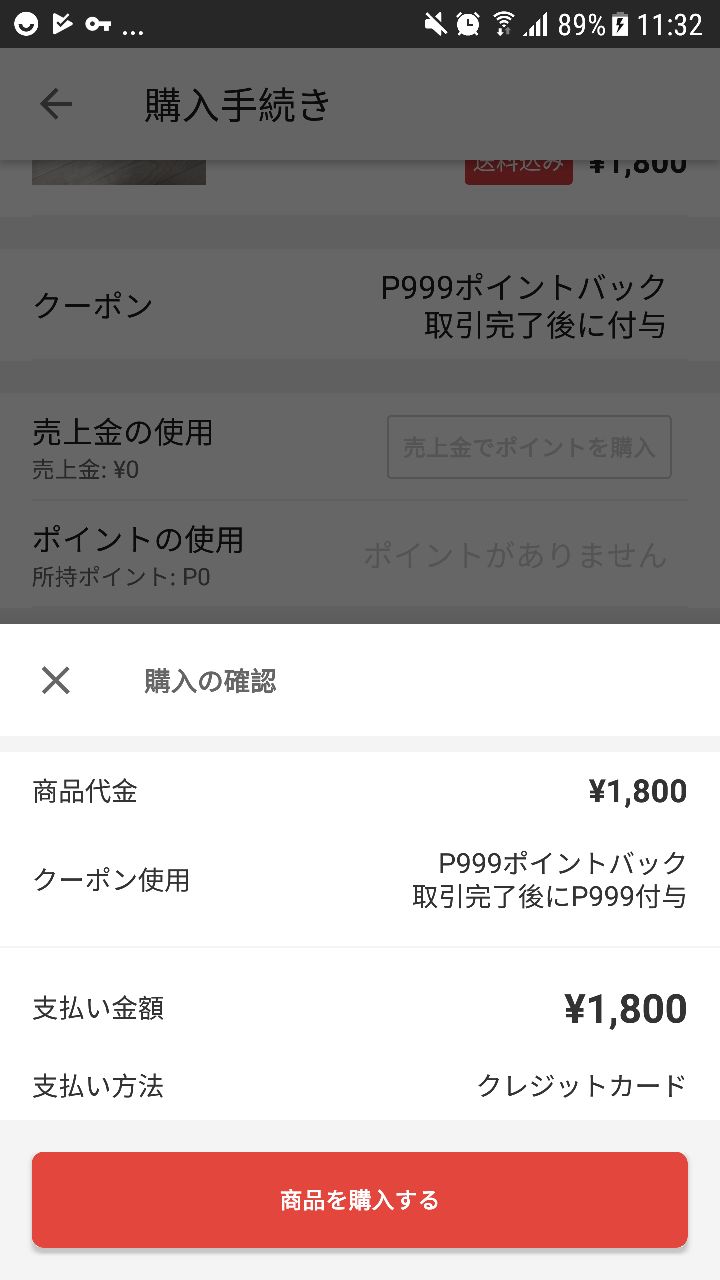Select the ポイントの使用 row
Image resolution: width=720 pixels, height=1280 pixels.
(360, 553)
